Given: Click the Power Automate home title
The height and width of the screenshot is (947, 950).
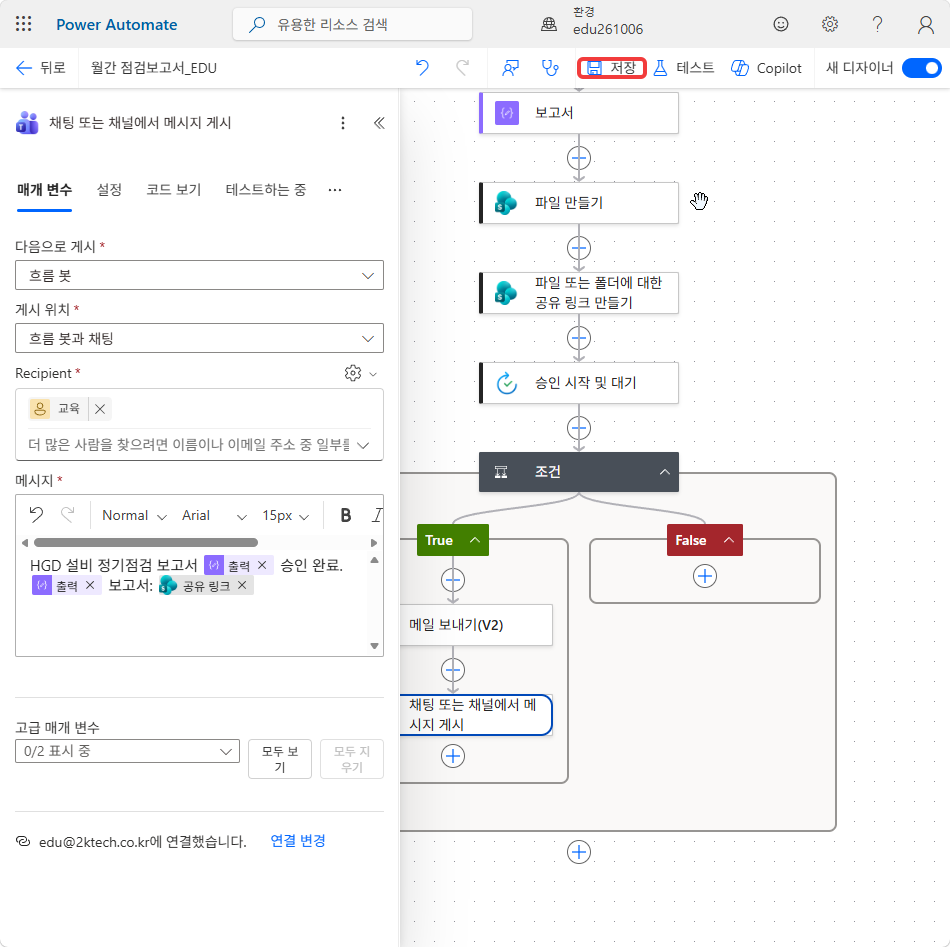Looking at the screenshot, I should pyautogui.click(x=116, y=24).
